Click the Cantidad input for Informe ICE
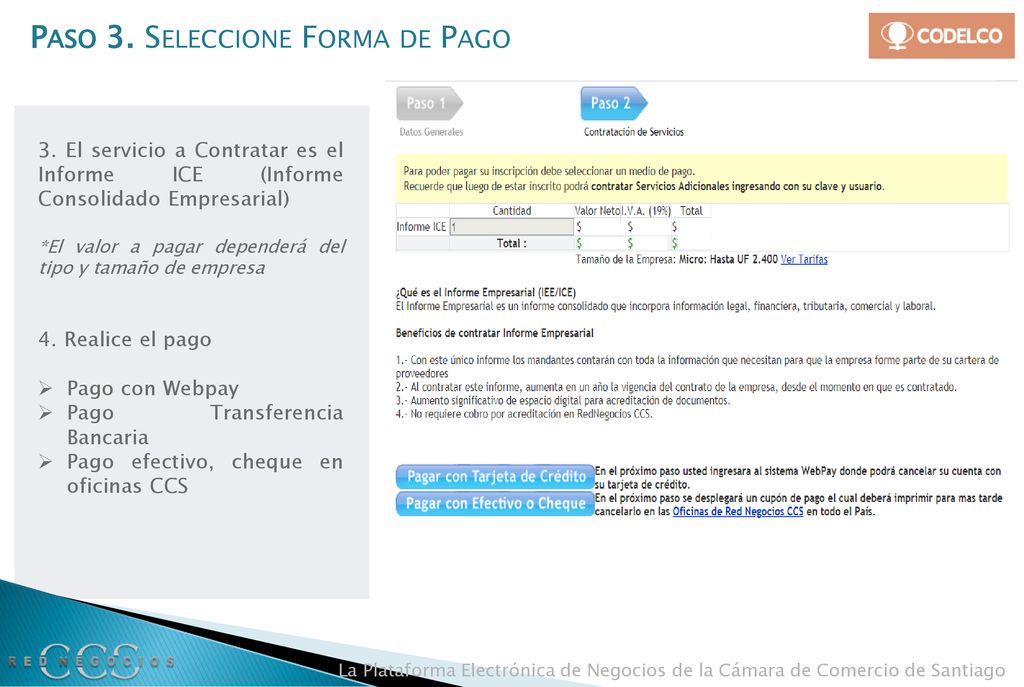Image resolution: width=1024 pixels, height=687 pixels. [511, 227]
